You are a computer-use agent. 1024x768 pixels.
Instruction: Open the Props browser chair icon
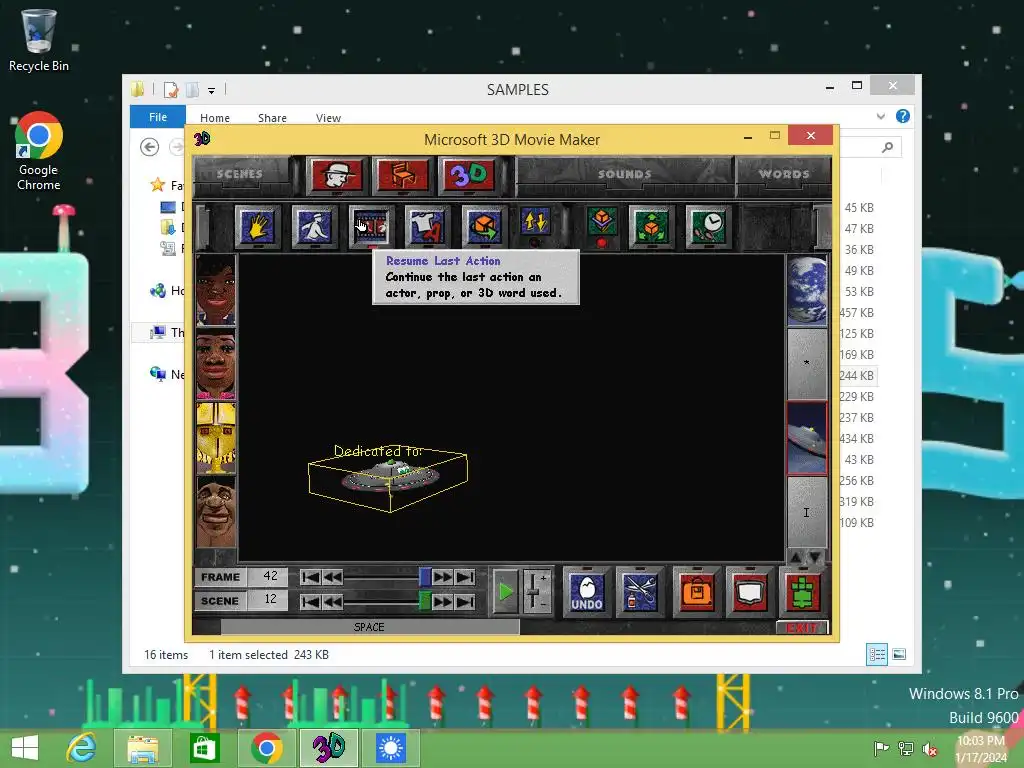(403, 175)
